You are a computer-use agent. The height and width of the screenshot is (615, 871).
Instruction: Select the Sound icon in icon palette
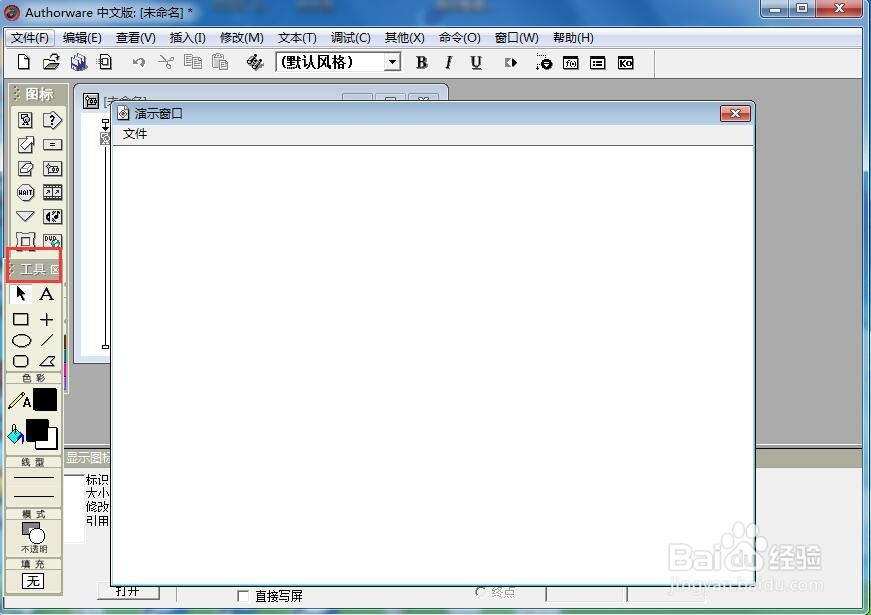(x=52, y=216)
